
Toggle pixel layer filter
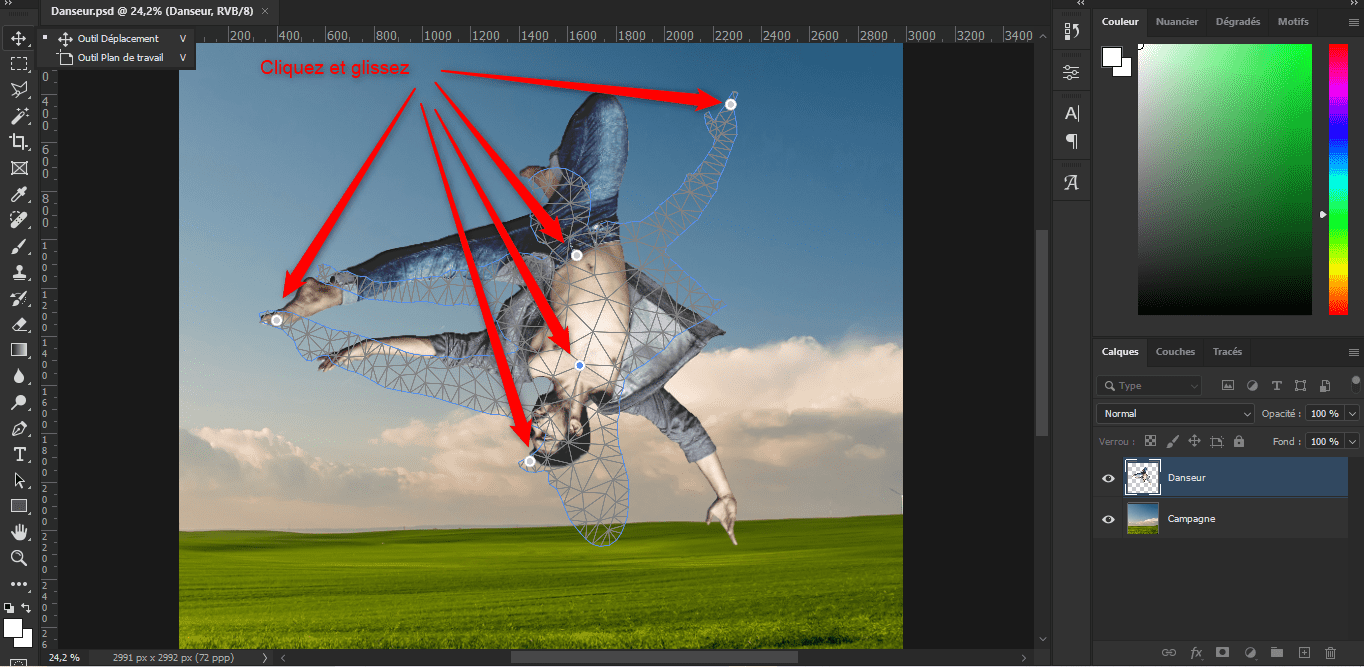[1227, 385]
